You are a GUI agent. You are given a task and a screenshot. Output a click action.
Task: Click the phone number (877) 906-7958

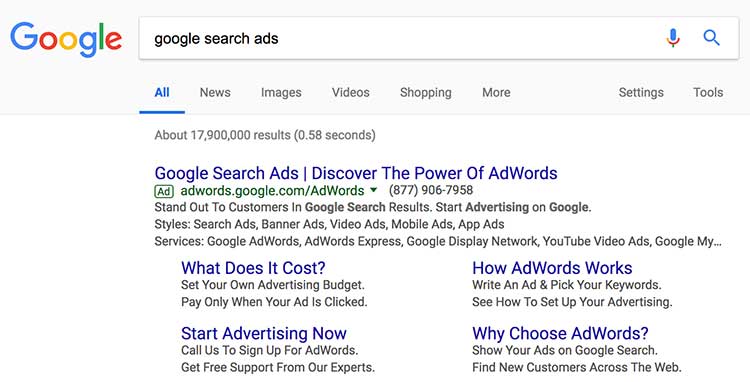point(431,190)
